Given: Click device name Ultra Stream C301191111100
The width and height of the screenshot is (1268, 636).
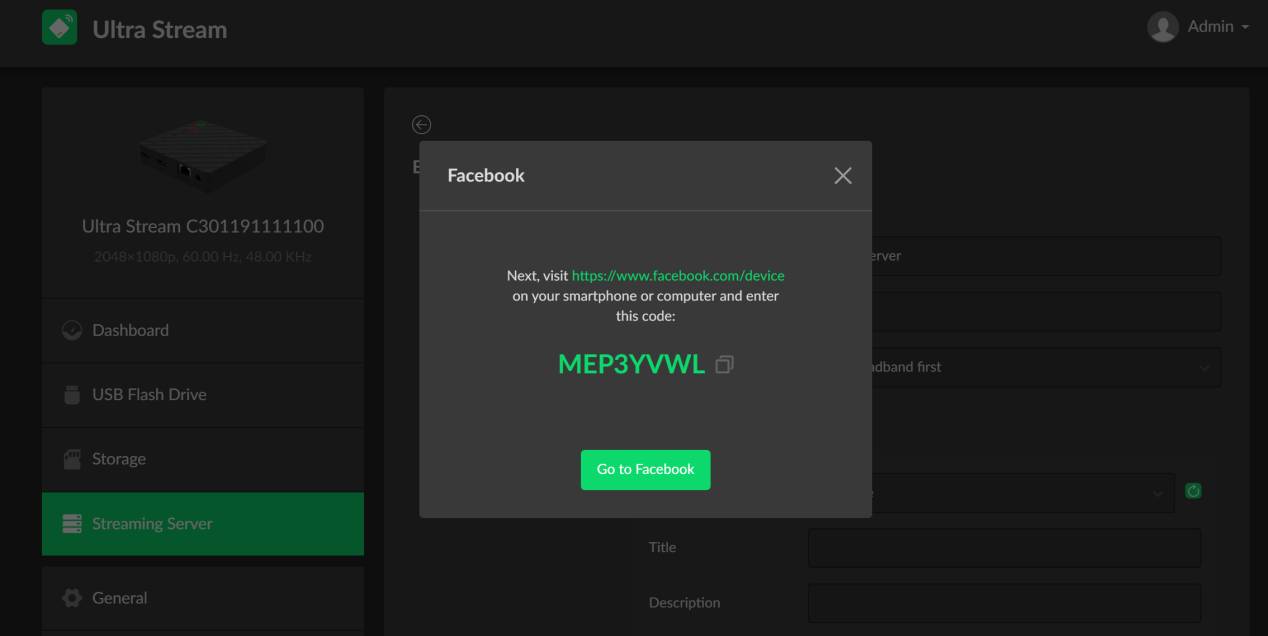Looking at the screenshot, I should (203, 226).
